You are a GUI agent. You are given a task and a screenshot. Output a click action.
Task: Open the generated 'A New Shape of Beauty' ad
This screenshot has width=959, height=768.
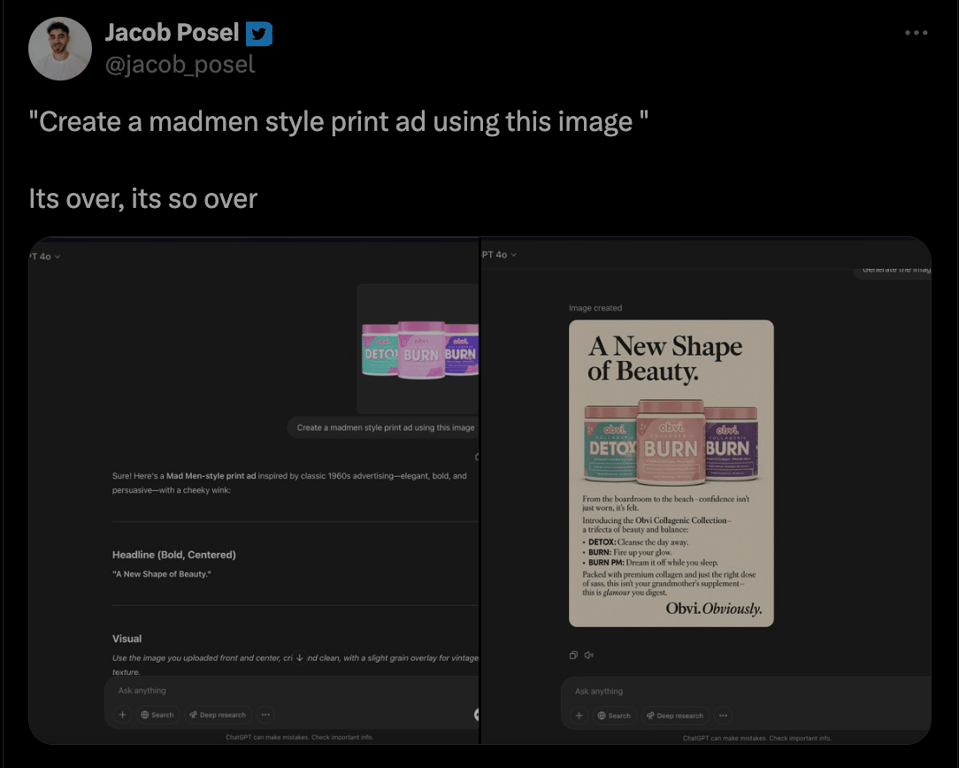[671, 473]
